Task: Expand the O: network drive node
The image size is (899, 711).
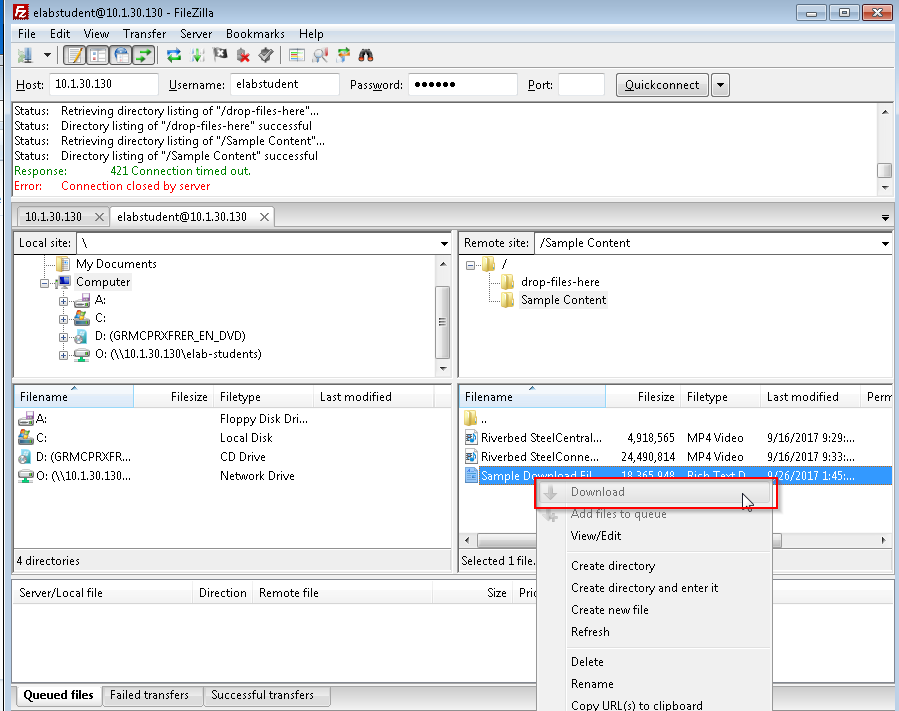Action: 63,355
